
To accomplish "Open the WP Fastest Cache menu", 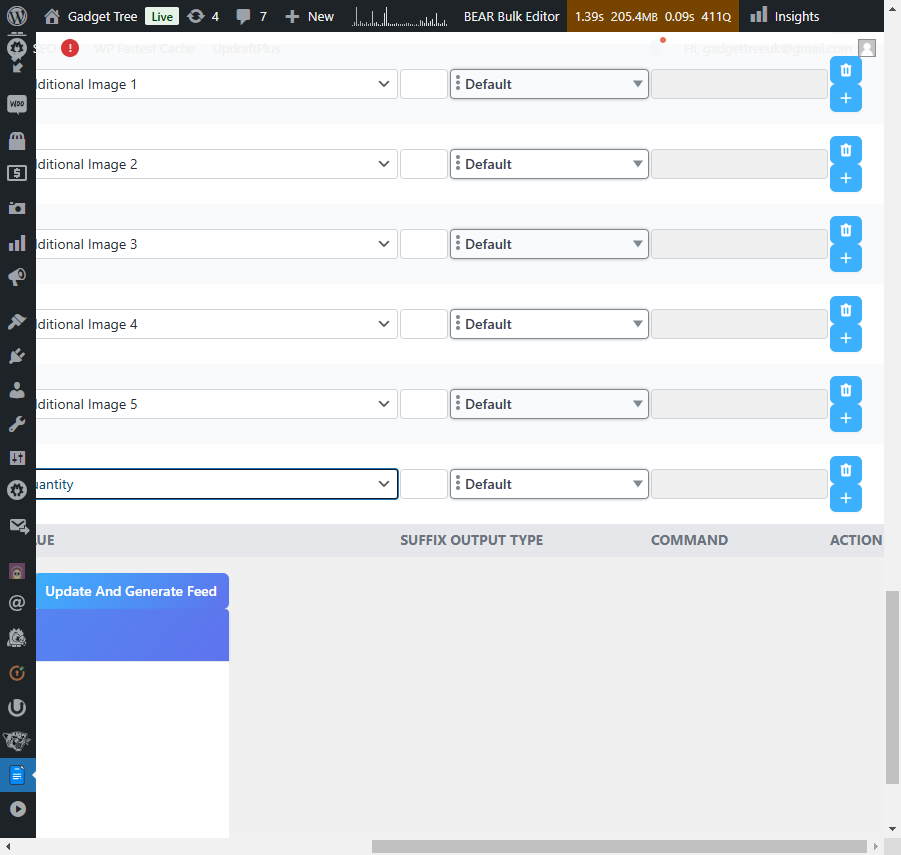I will click(144, 48).
